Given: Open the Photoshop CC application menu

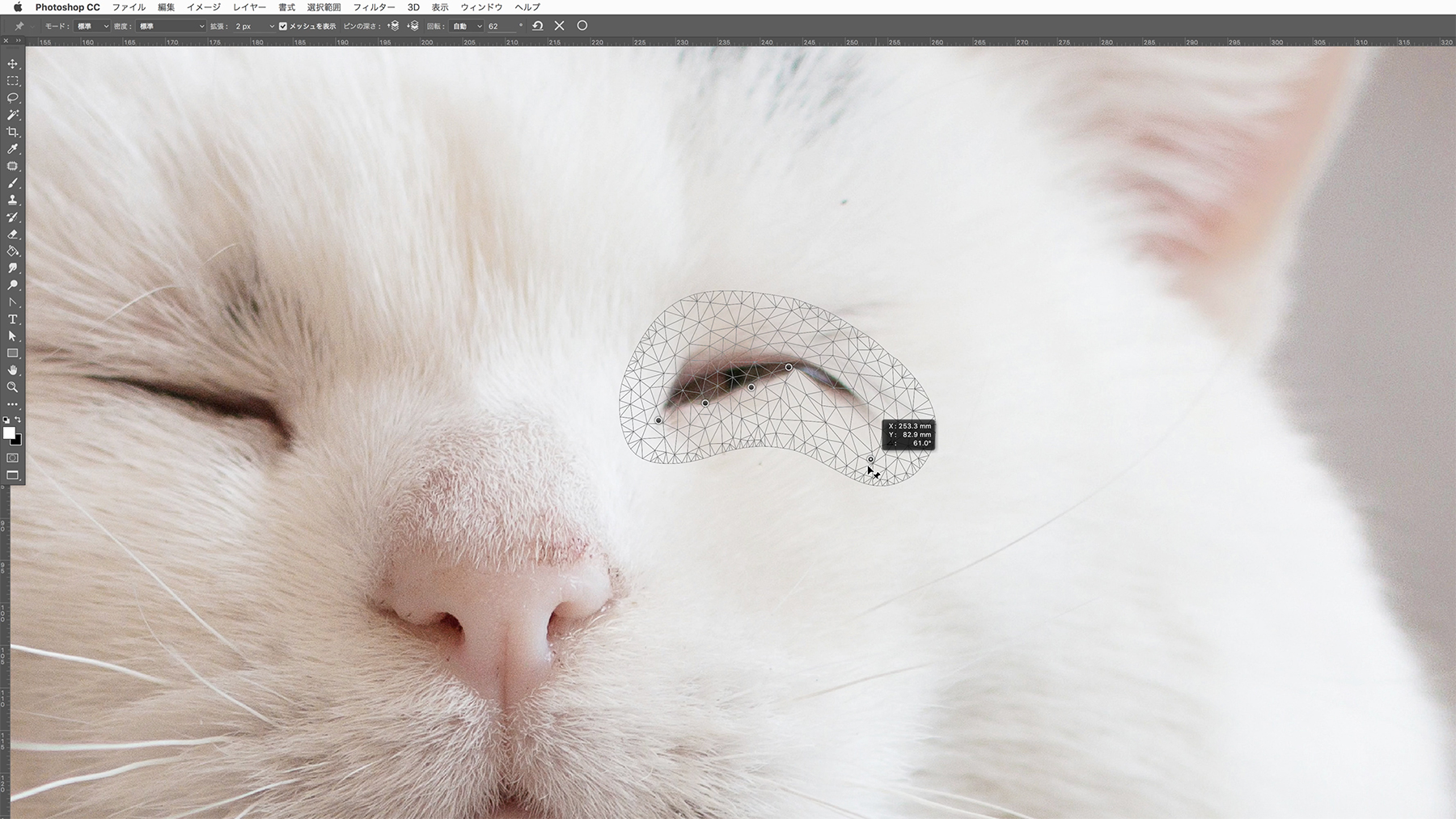Looking at the screenshot, I should pos(68,7).
